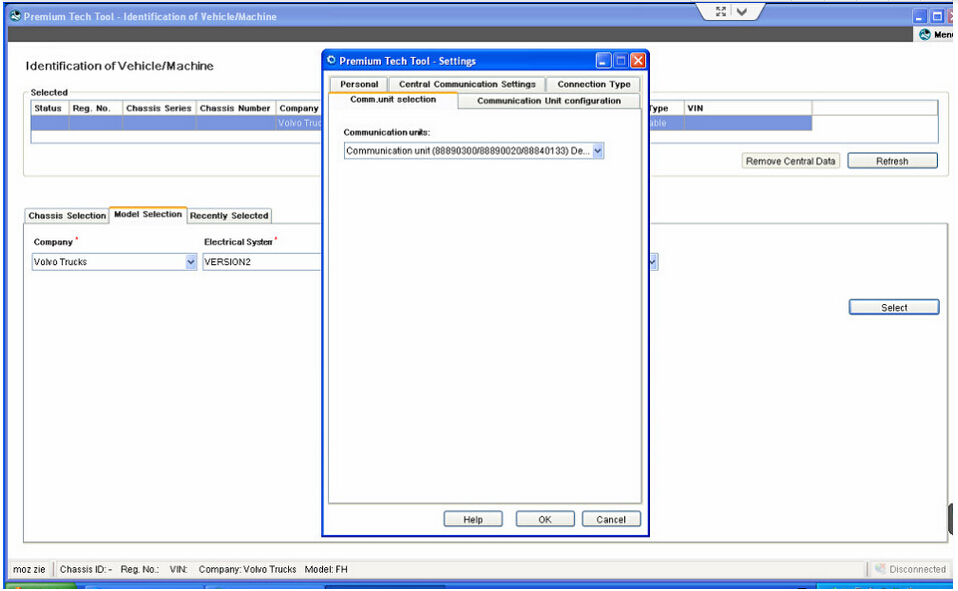Click 'moz zie' user in status bar
The image size is (958, 591).
tap(29, 570)
